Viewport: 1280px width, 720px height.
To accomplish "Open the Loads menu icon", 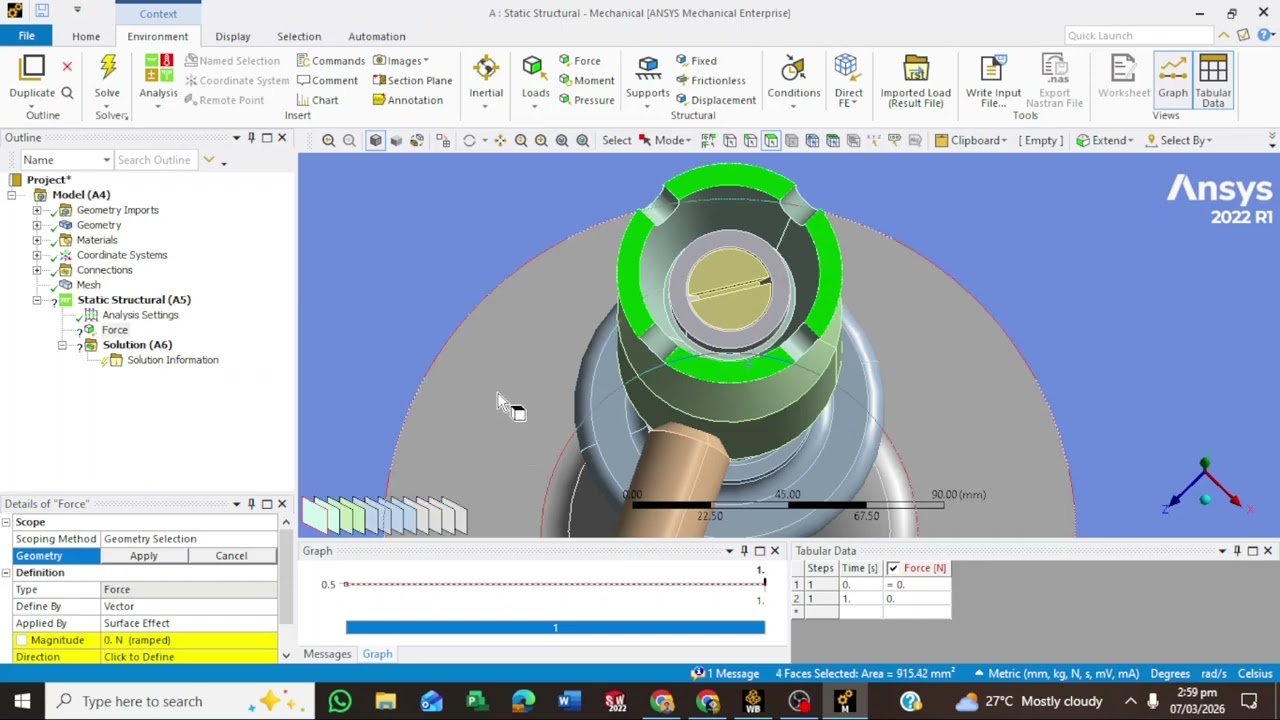I will [533, 68].
